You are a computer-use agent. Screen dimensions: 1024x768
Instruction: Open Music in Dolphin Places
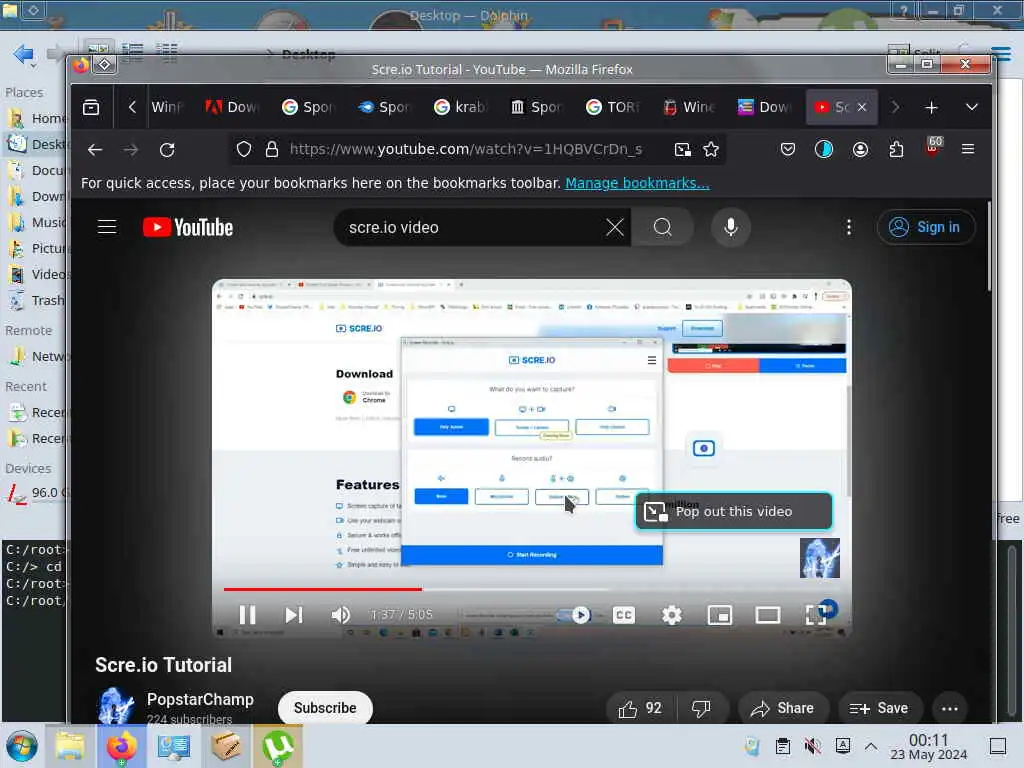click(38, 223)
